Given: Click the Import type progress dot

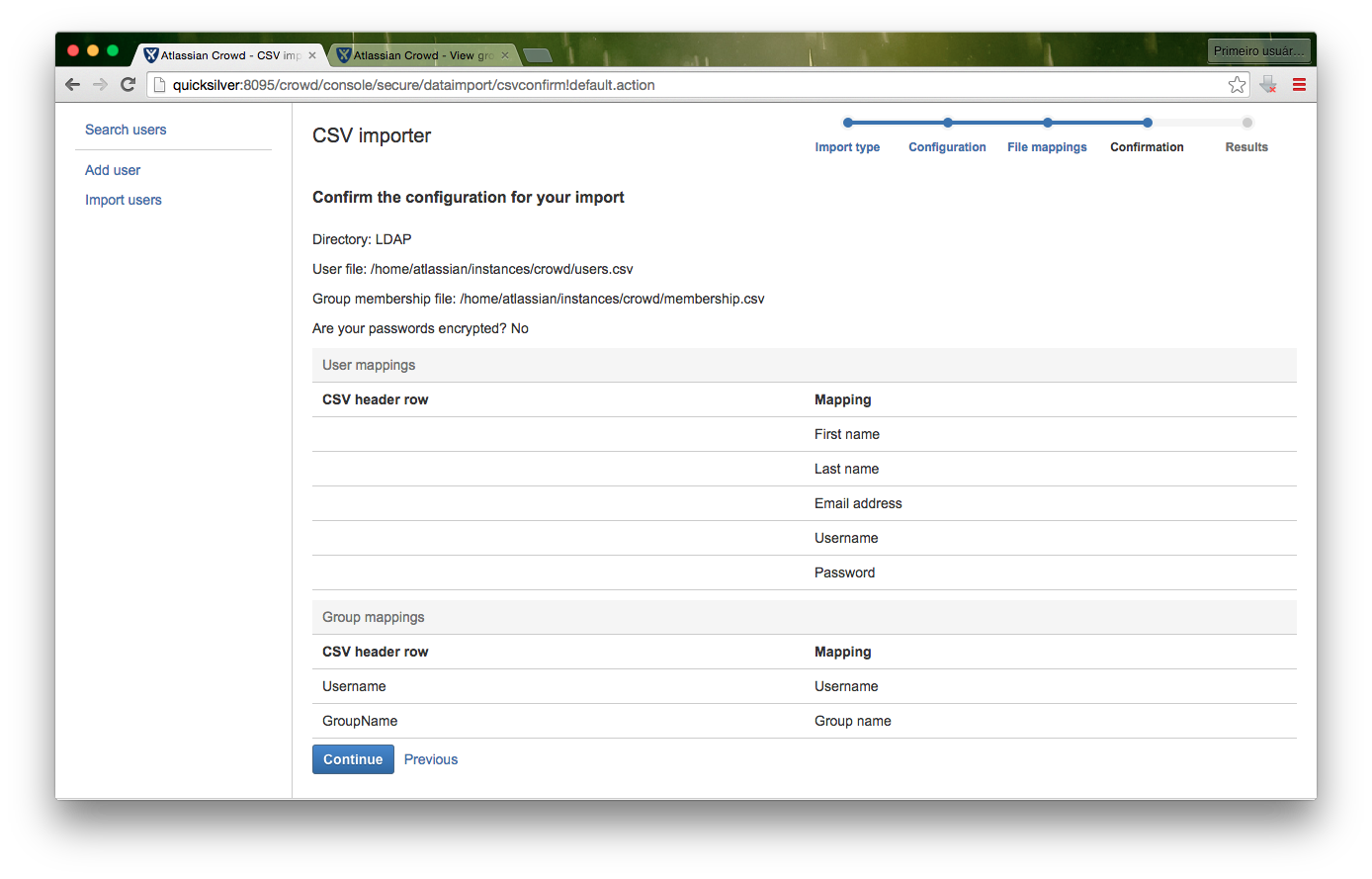Looking at the screenshot, I should point(848,123).
